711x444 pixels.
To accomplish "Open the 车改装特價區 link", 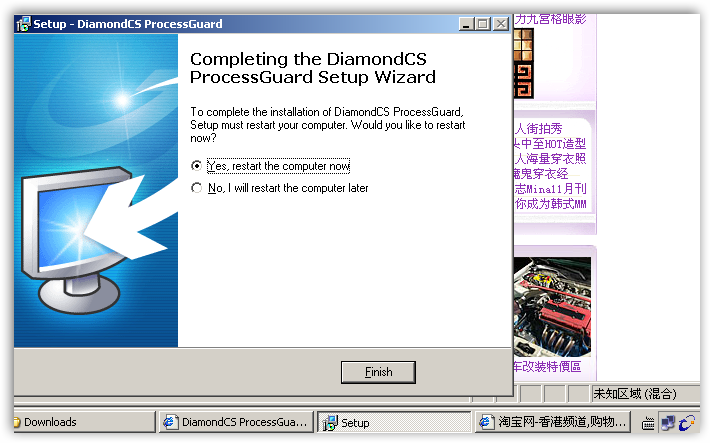I will (547, 366).
